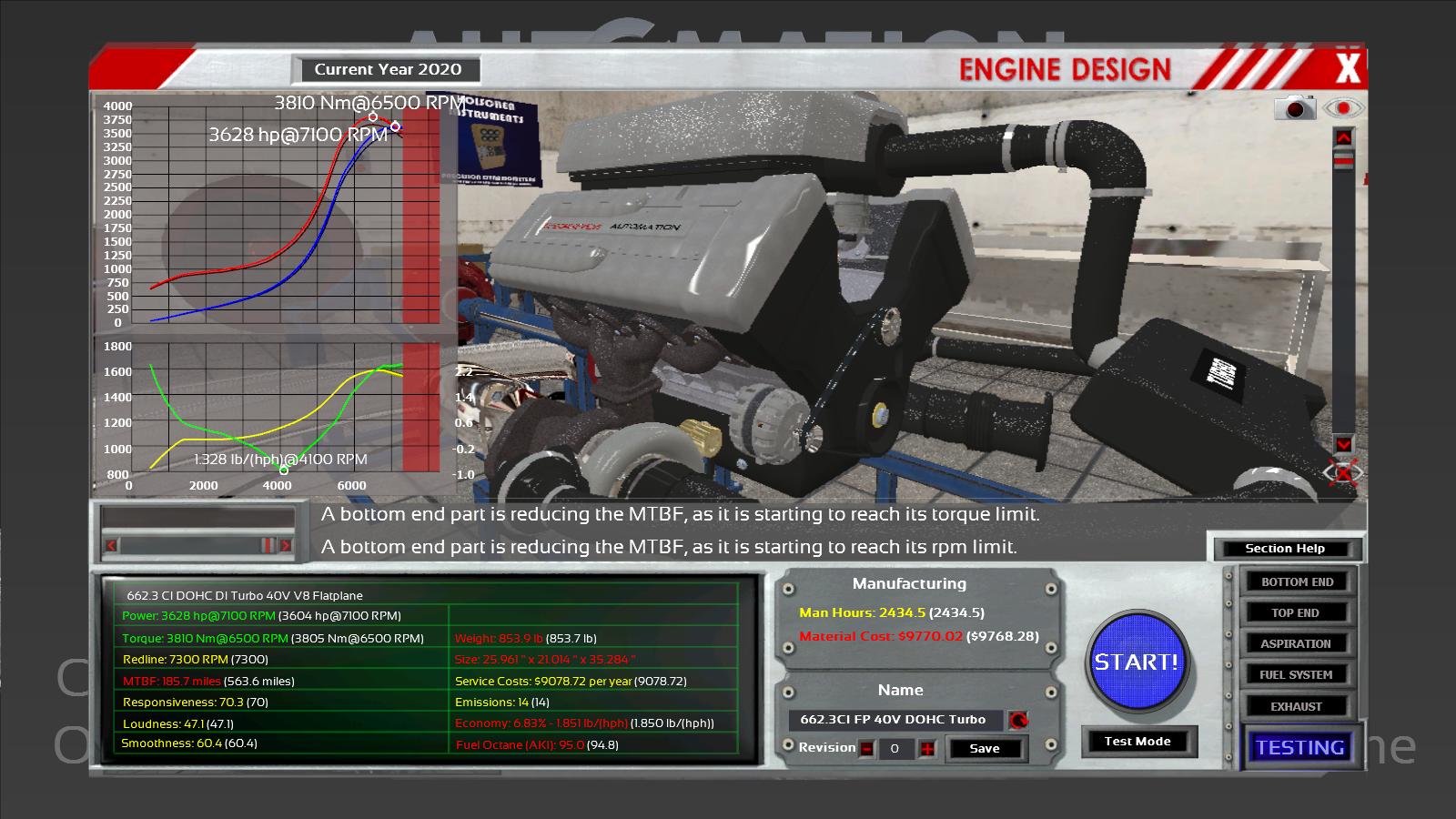The width and height of the screenshot is (1456, 819).
Task: Click the Size dimensions stat
Action: point(545,659)
